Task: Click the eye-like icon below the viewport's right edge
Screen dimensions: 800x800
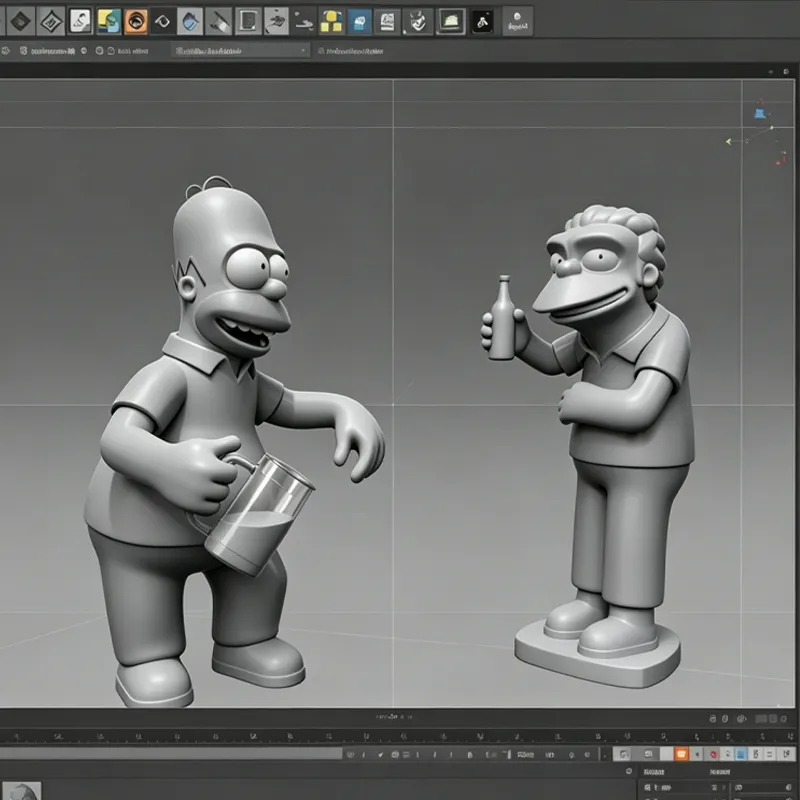Action: [x=741, y=718]
